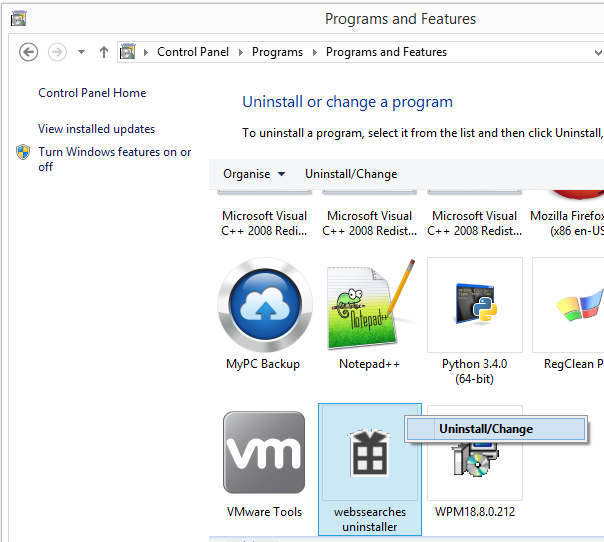Click Uninstall/Change in the toolbar
604x542 pixels.
coord(351,174)
